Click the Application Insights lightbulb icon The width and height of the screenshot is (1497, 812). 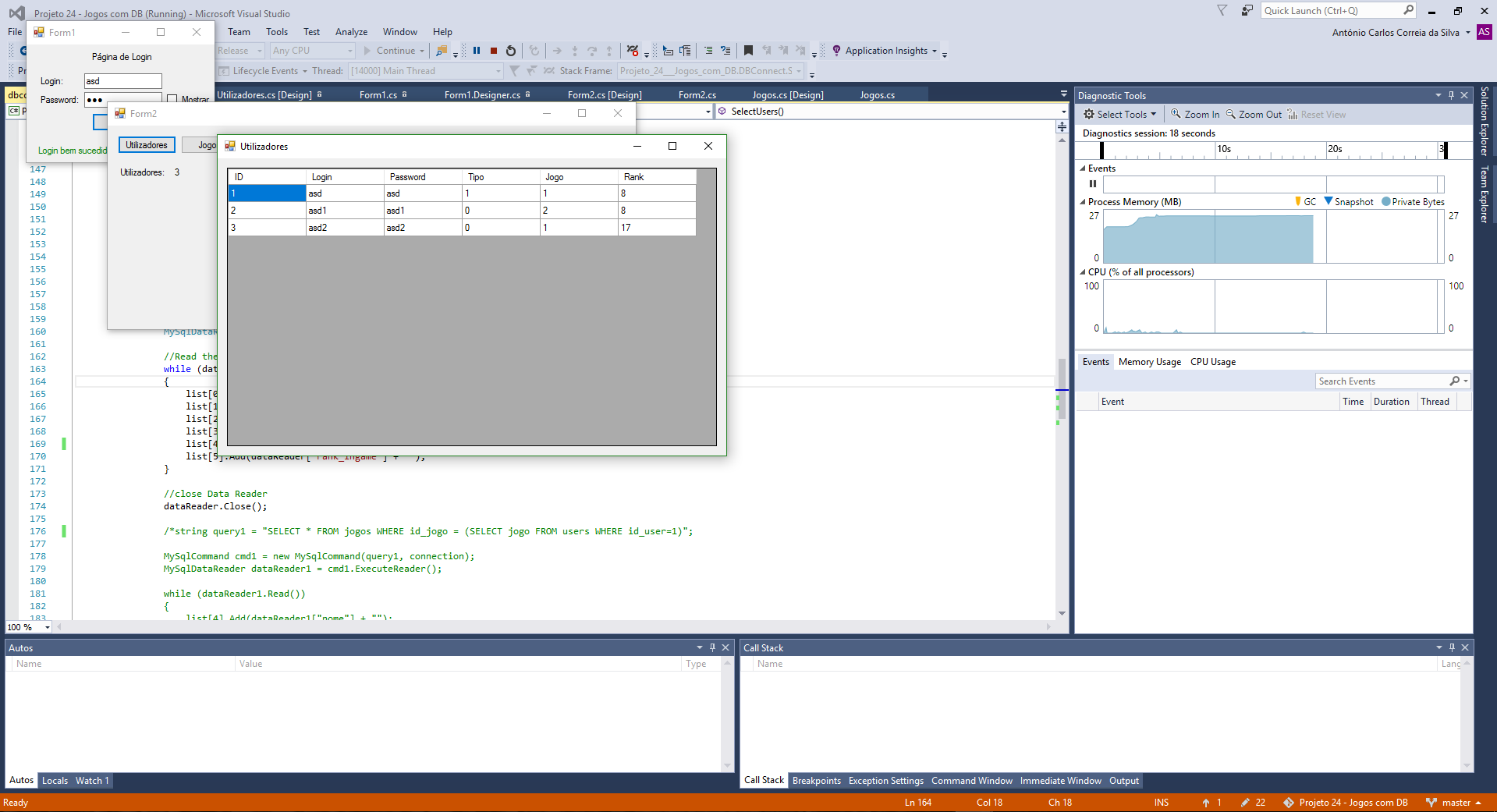click(x=836, y=51)
